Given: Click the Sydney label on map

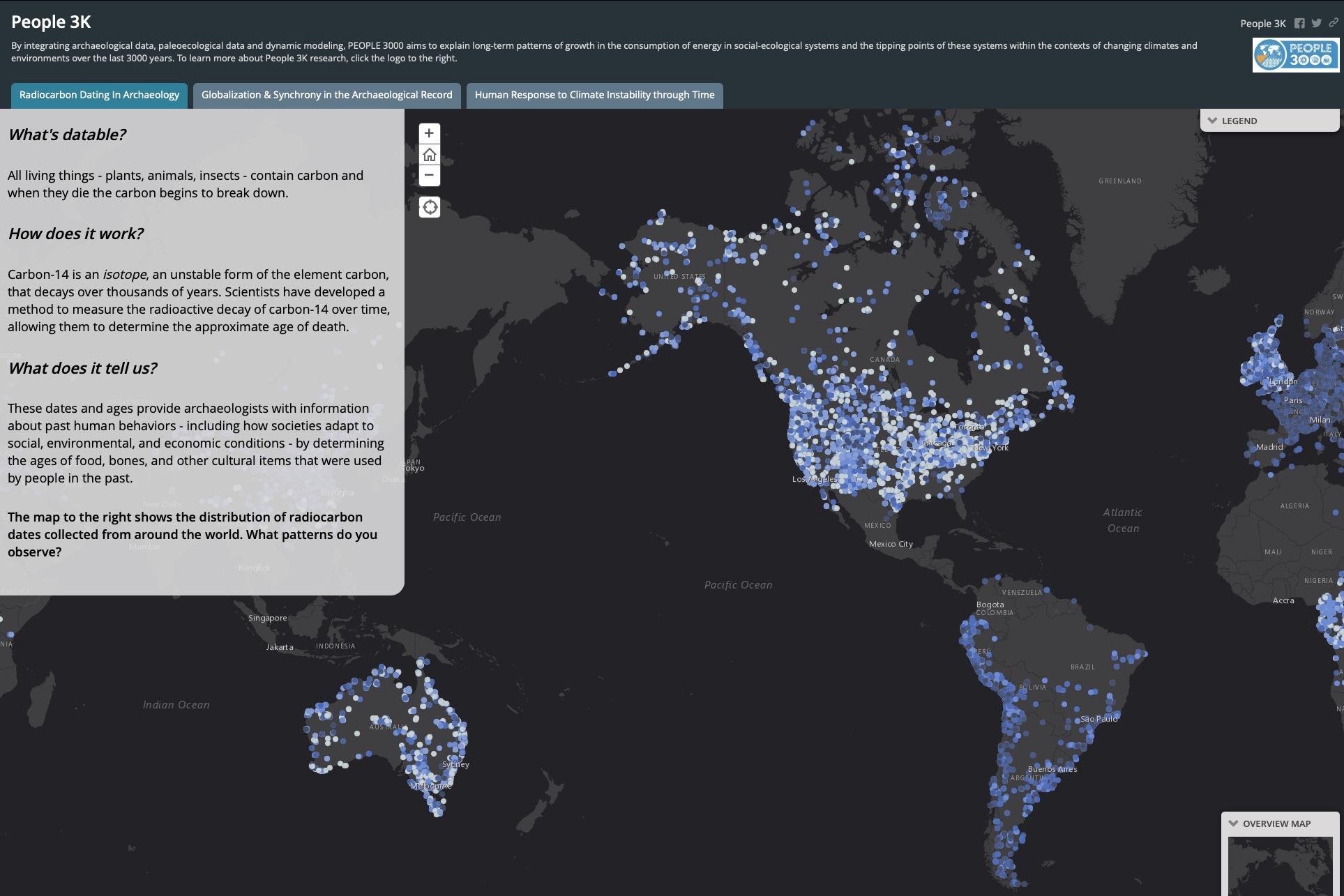Looking at the screenshot, I should click(455, 764).
